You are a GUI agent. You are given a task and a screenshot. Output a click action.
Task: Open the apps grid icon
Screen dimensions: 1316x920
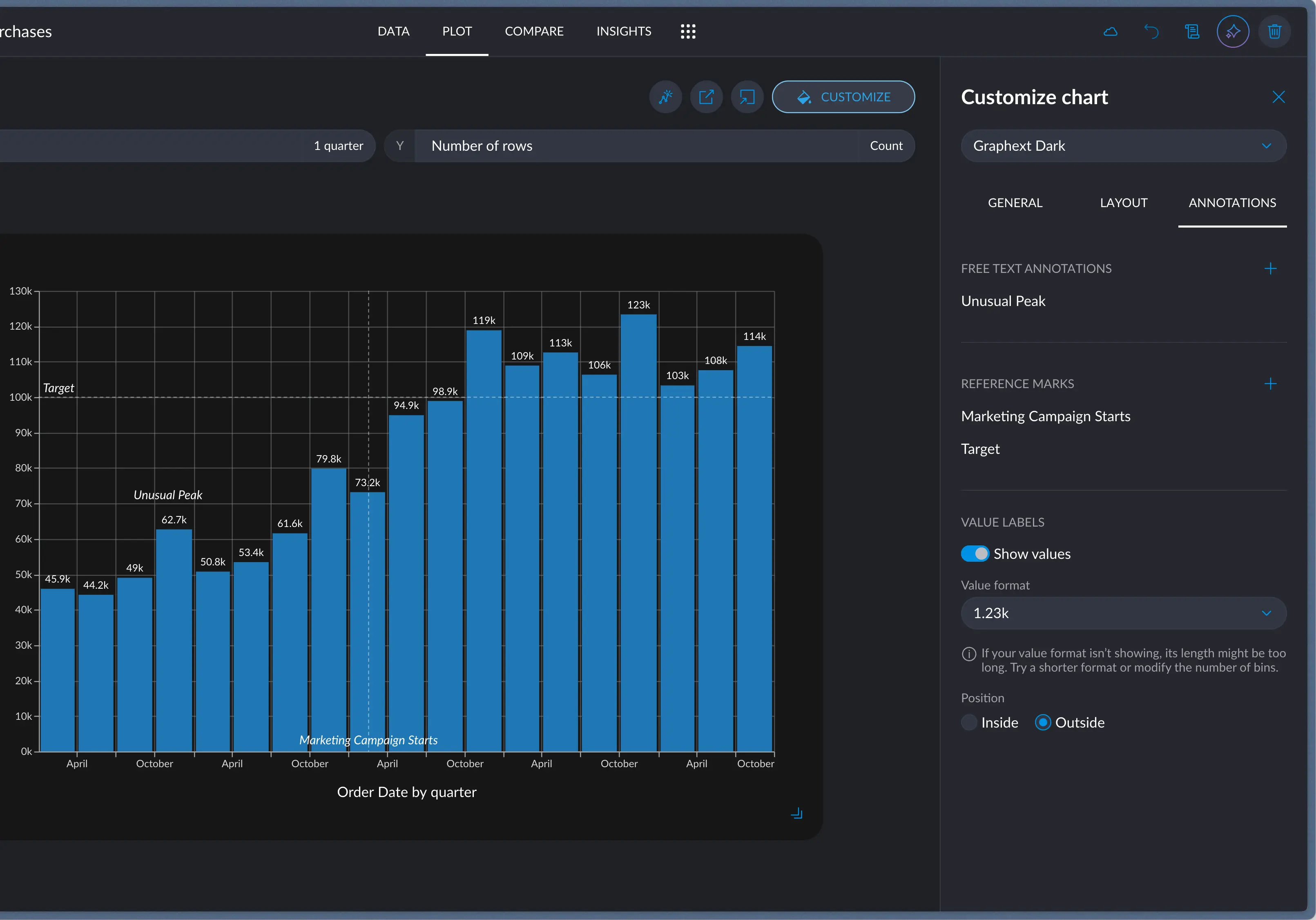[688, 31]
